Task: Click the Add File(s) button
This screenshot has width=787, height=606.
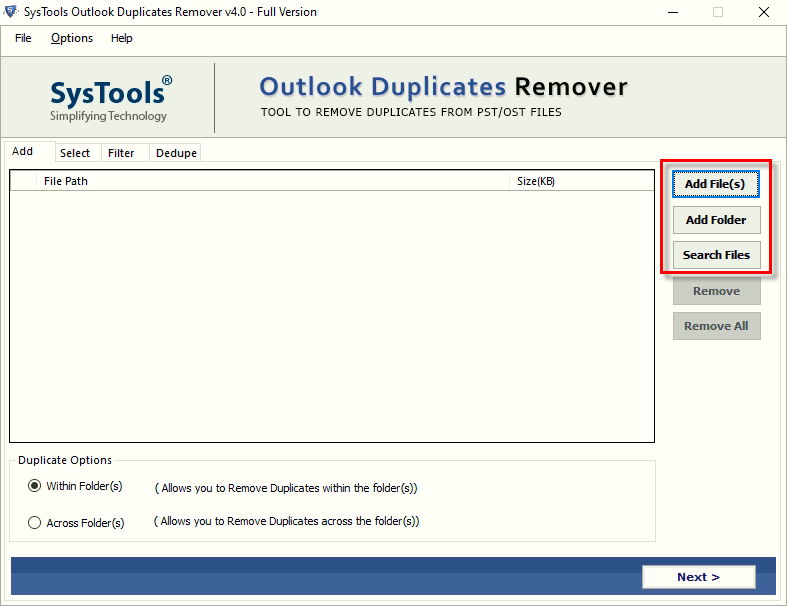Action: pos(715,184)
